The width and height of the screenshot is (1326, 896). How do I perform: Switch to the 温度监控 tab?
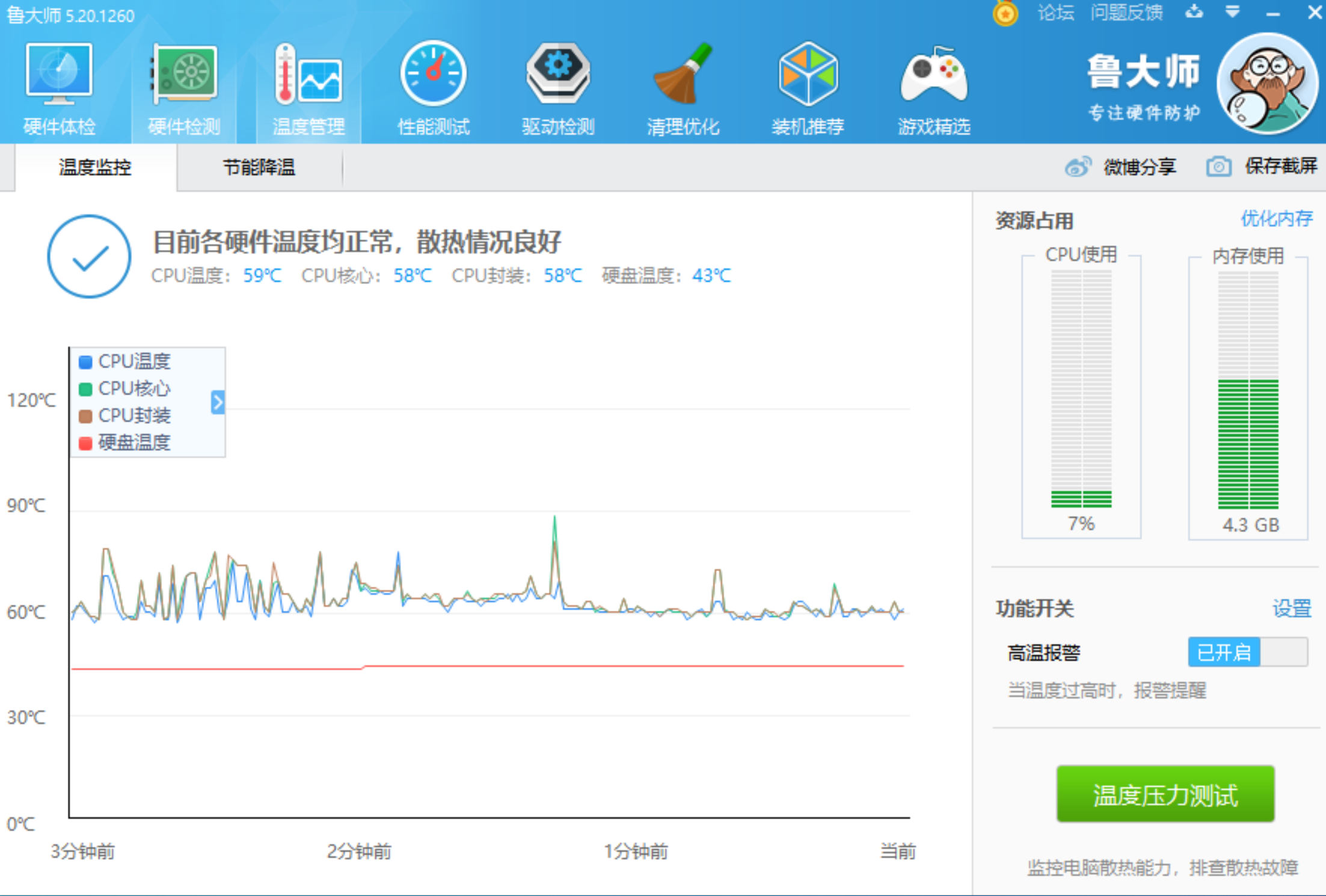pos(96,167)
